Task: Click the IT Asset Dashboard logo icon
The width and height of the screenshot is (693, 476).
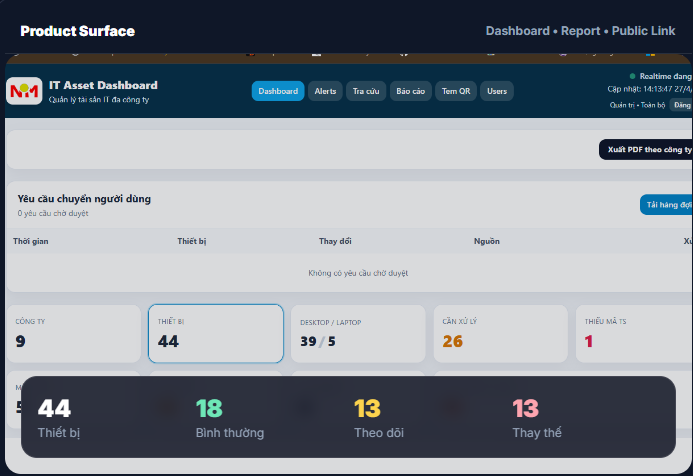Action: click(x=24, y=91)
